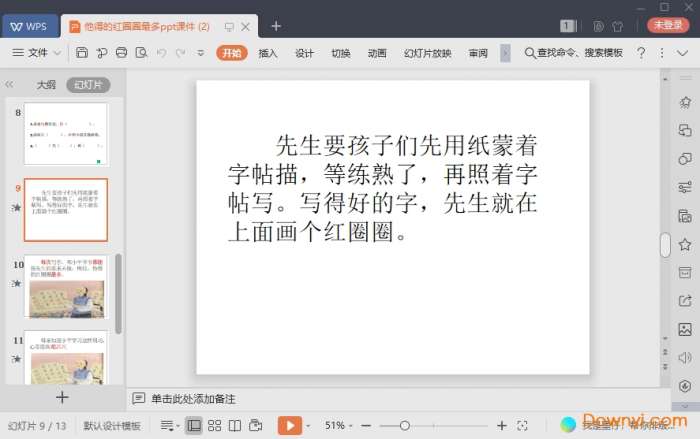The width and height of the screenshot is (700, 439).
Task: Close the ppt课件 document tab
Action: 246,27
